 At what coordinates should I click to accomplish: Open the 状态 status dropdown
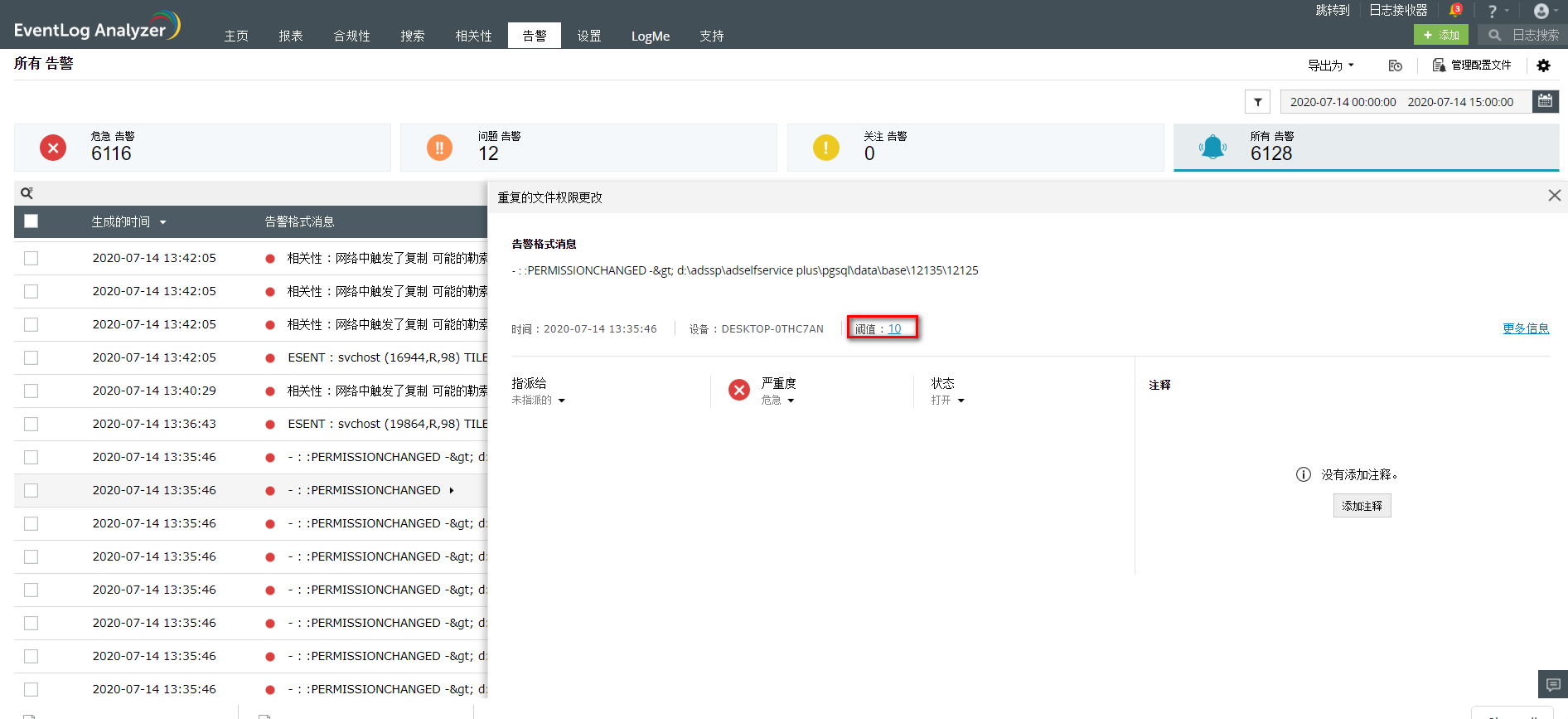947,400
